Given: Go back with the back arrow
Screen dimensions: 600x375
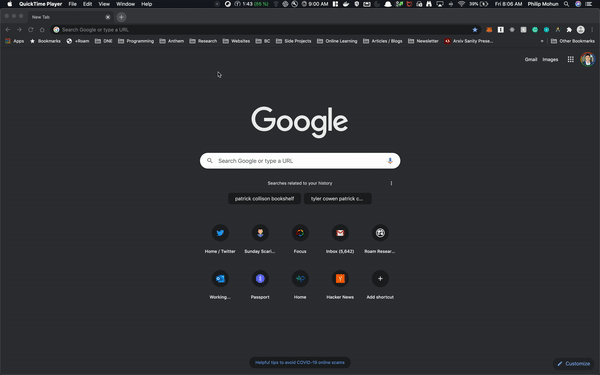Looking at the screenshot, I should click(x=8, y=30).
